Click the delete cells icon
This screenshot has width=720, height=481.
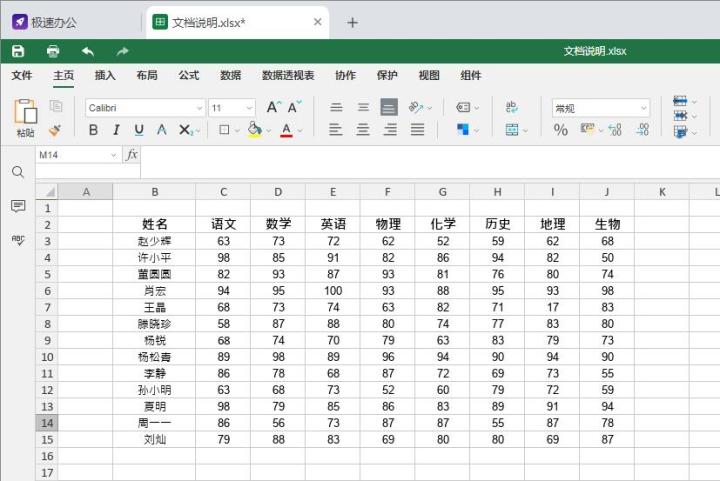pos(680,116)
